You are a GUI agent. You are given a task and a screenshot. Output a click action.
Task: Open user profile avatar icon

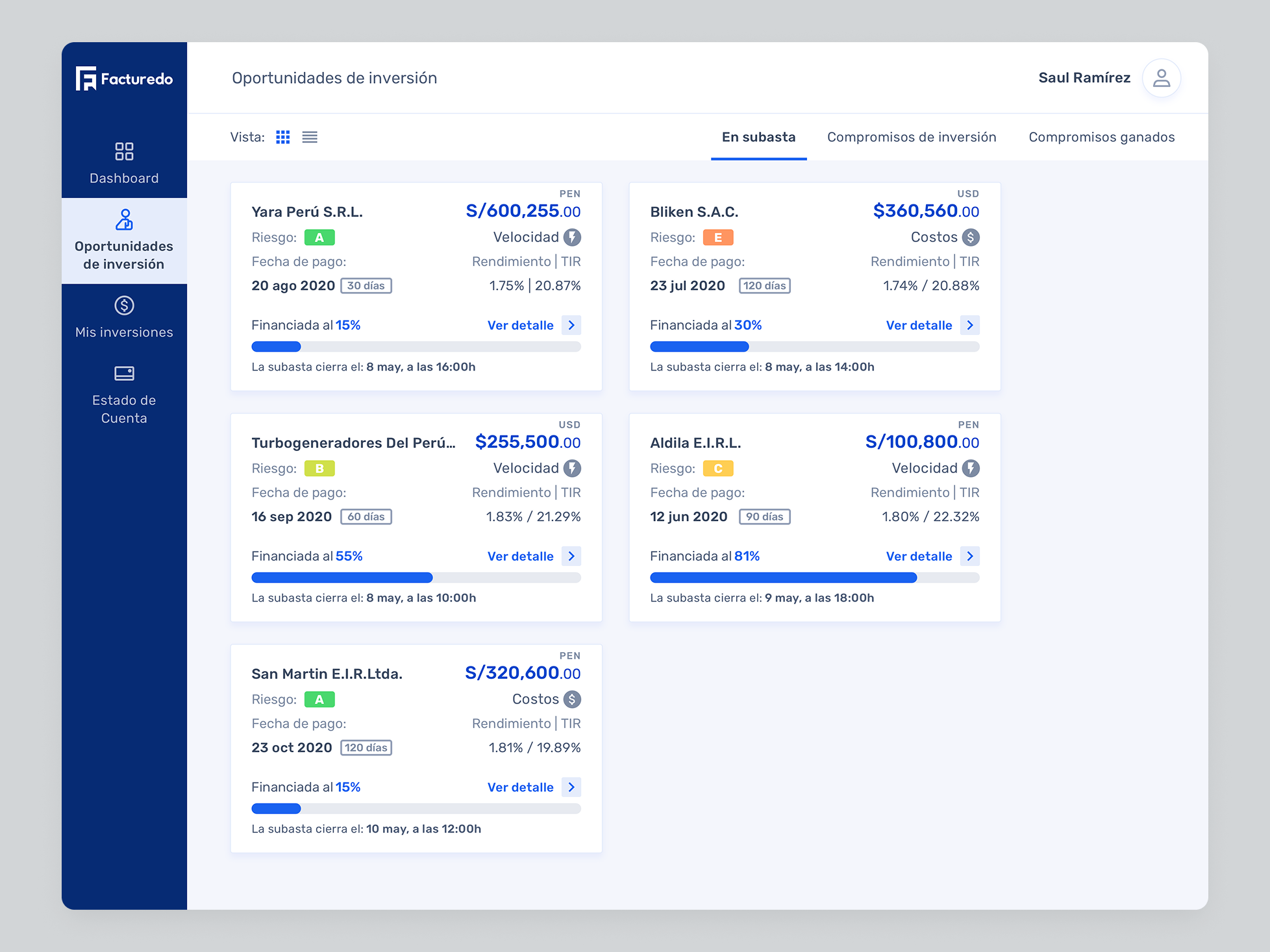pos(1161,78)
